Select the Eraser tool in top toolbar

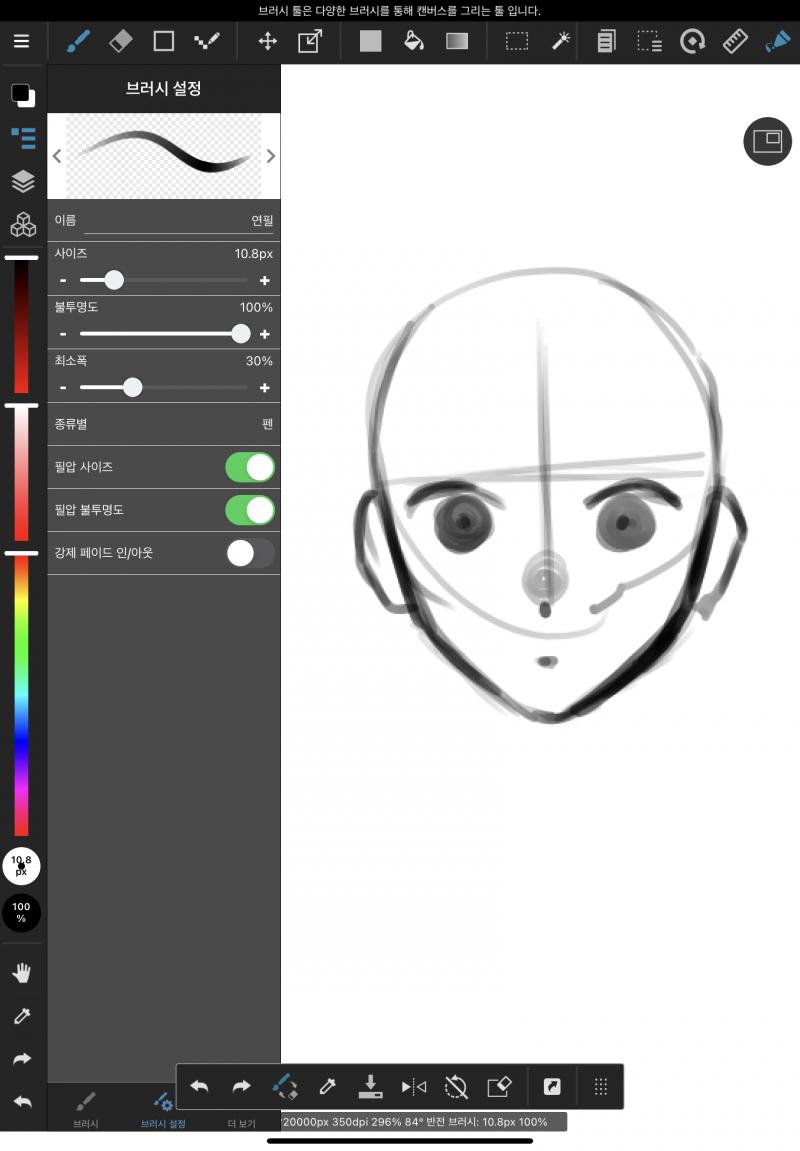pyautogui.click(x=121, y=41)
